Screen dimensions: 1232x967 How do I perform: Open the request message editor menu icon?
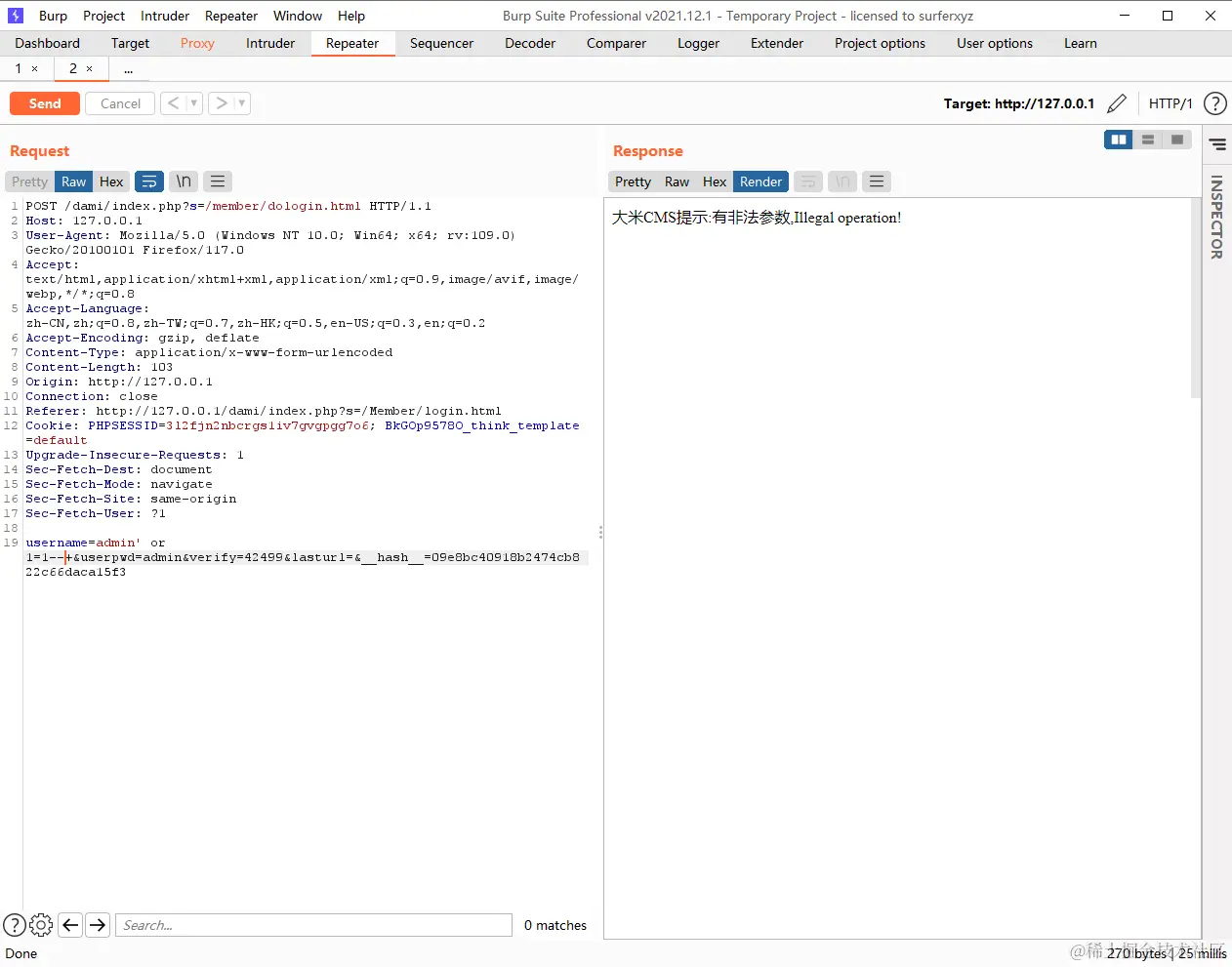coord(218,181)
